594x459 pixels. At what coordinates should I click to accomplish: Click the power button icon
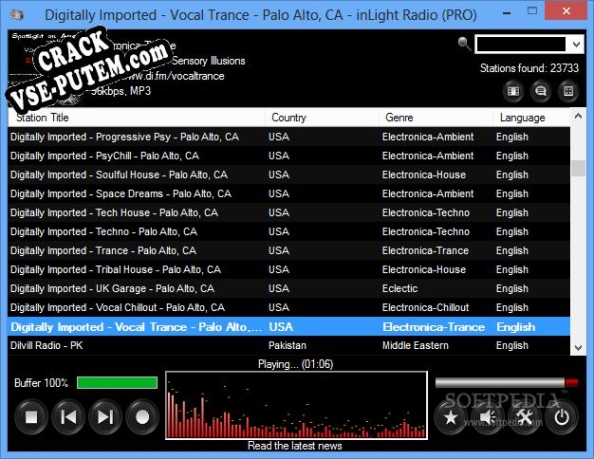click(562, 417)
